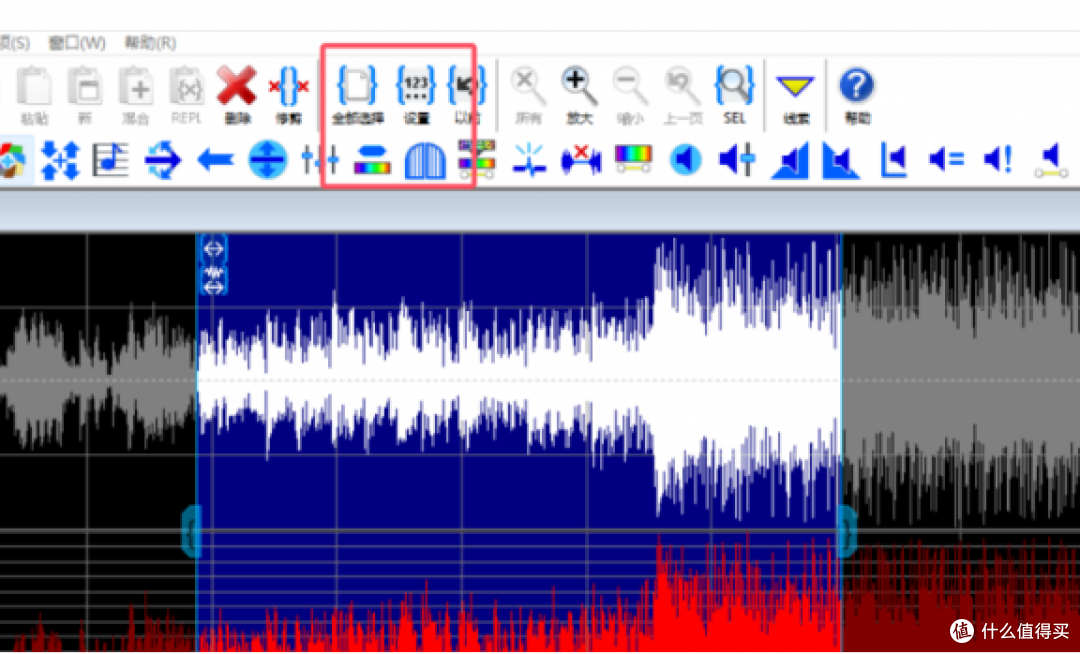The width and height of the screenshot is (1080, 654).
Task: Click the selection start marker handle
Action: (191, 531)
